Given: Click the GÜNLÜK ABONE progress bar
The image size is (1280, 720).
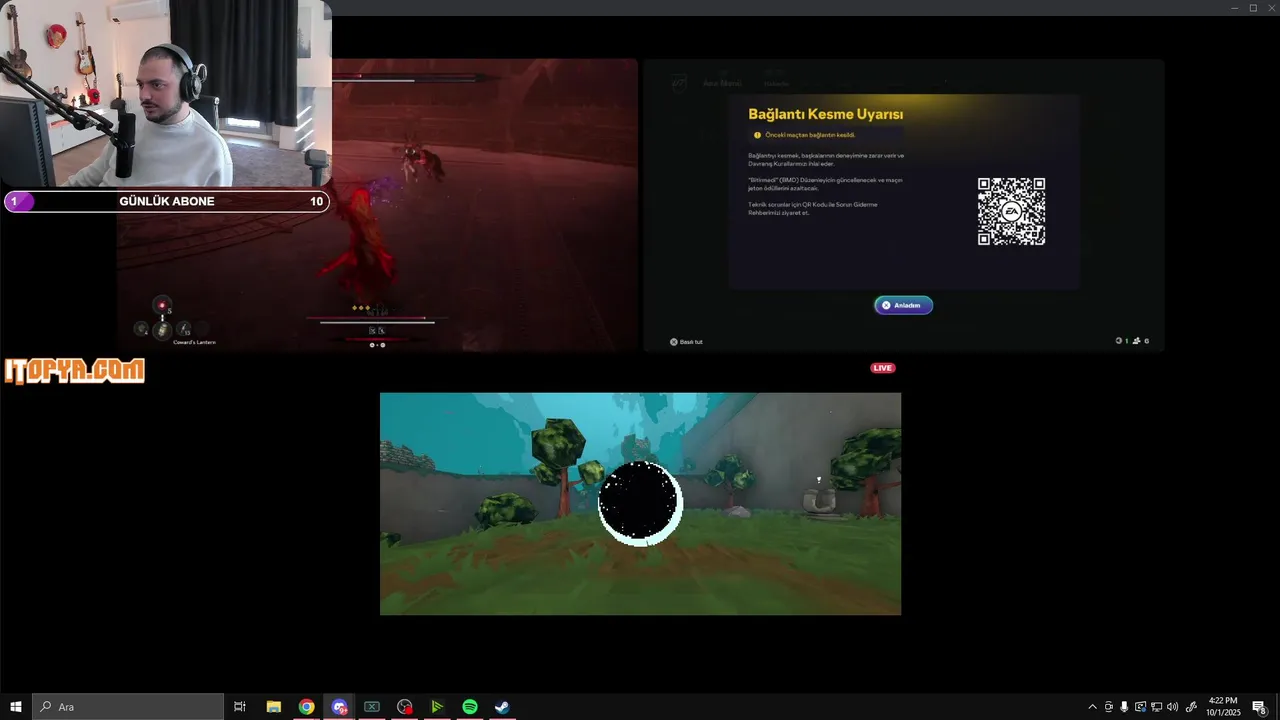Looking at the screenshot, I should click(x=166, y=201).
